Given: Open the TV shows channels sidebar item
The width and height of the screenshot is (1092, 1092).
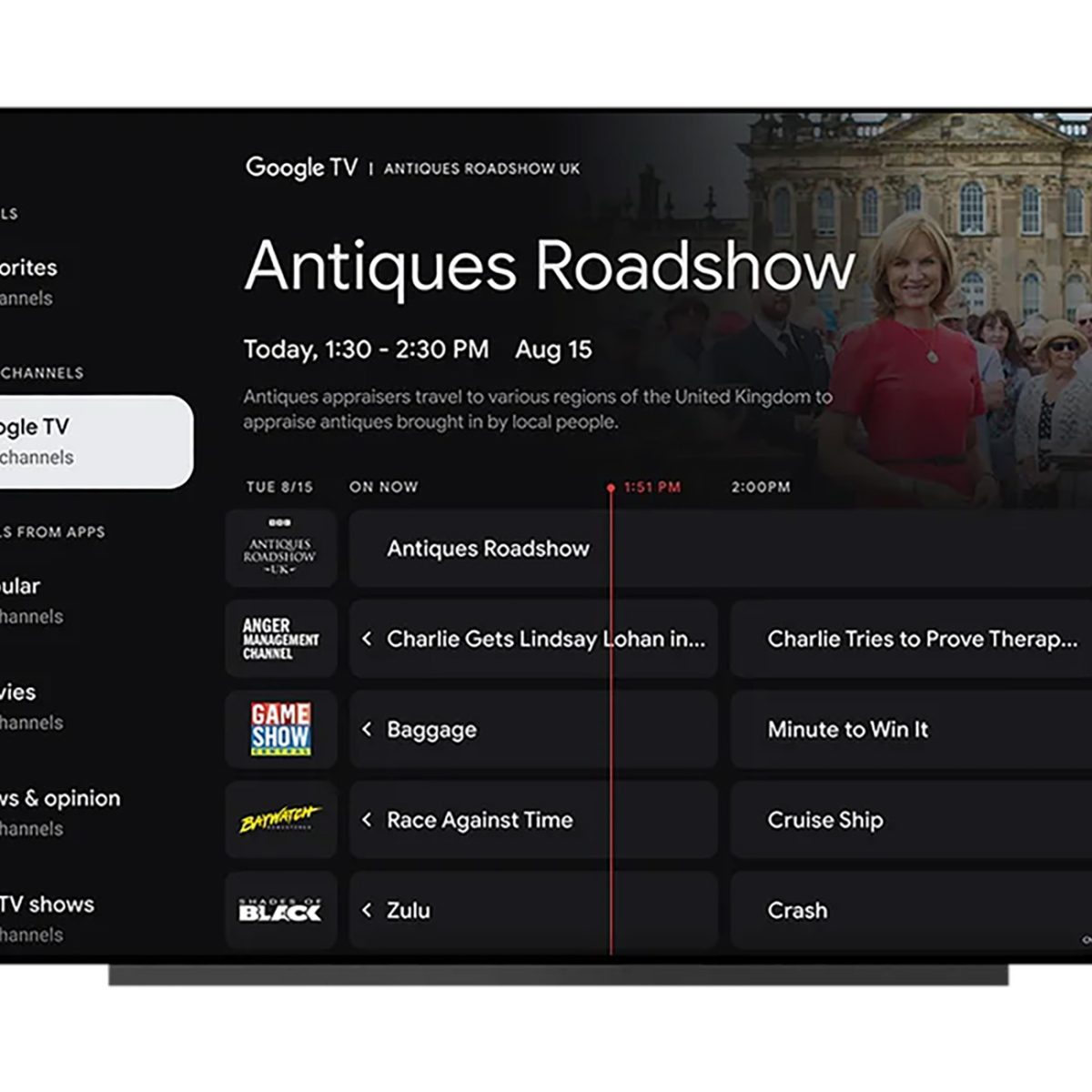Looking at the screenshot, I should coord(47,919).
